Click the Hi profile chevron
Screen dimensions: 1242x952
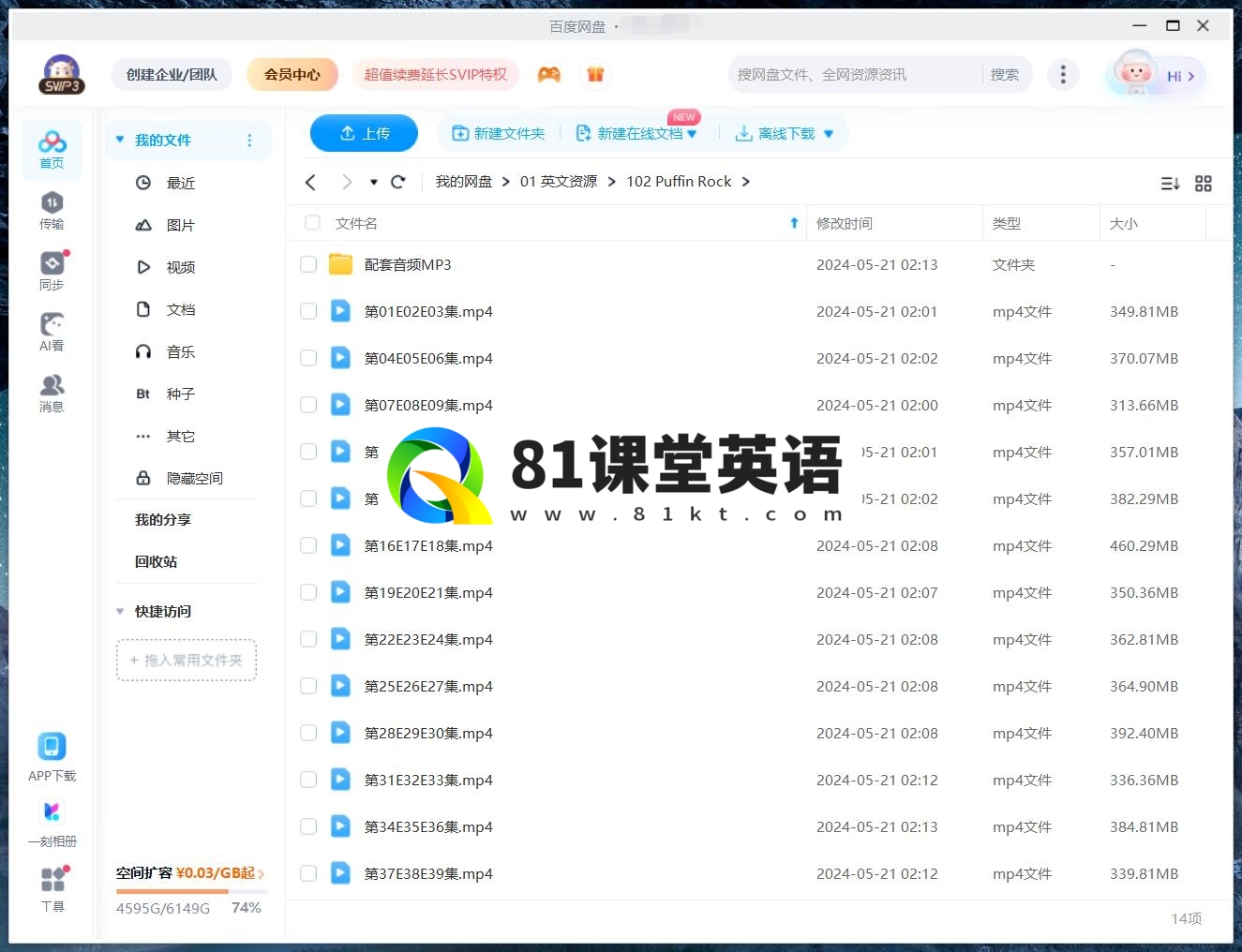(x=1191, y=77)
